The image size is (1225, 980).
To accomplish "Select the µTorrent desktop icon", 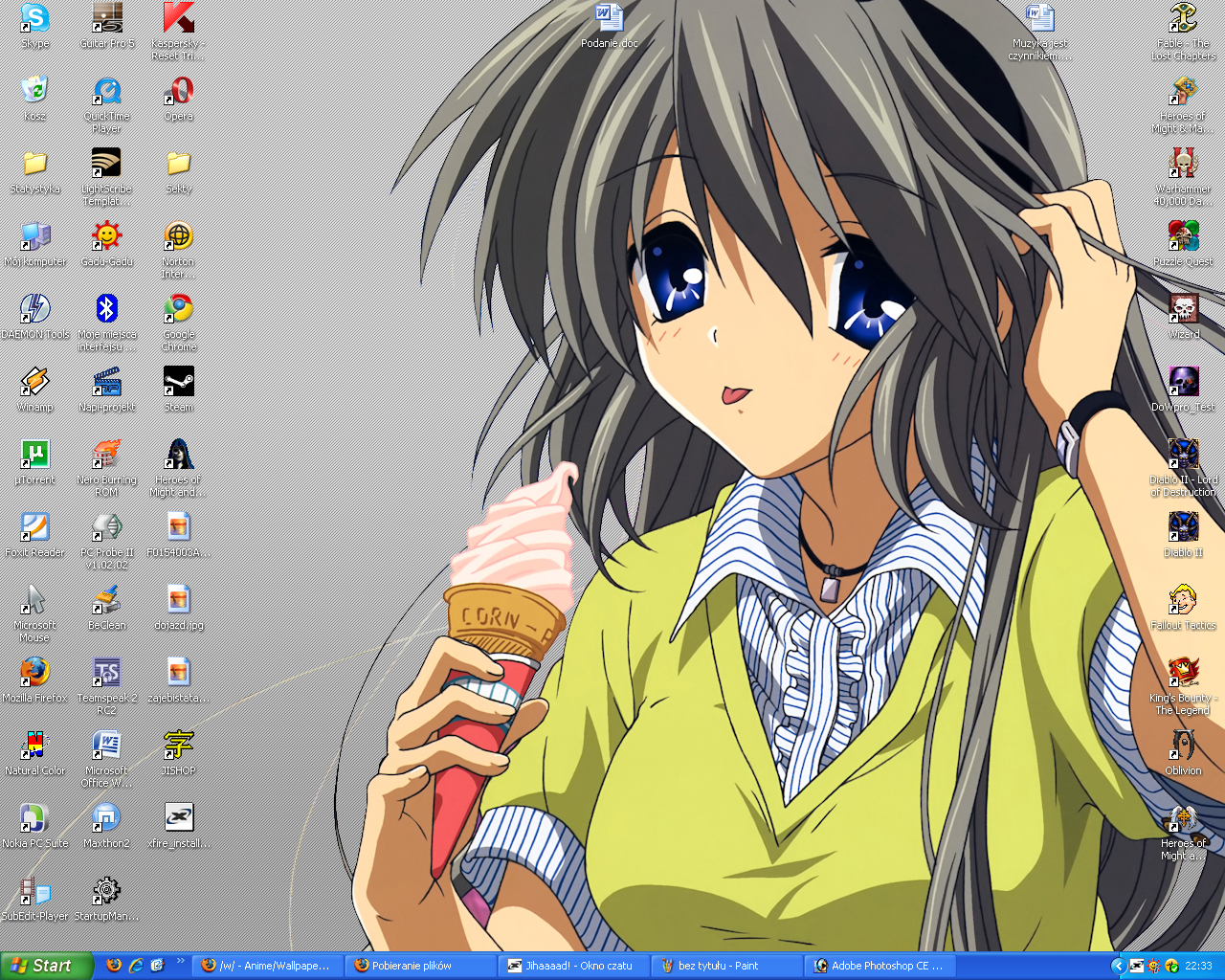I will (x=35, y=455).
